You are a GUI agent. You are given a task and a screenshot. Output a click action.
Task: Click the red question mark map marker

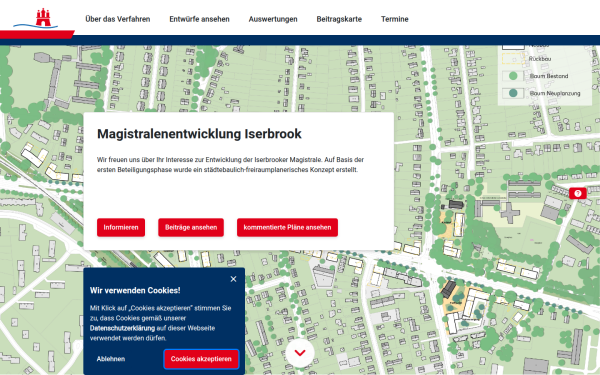coord(577,193)
